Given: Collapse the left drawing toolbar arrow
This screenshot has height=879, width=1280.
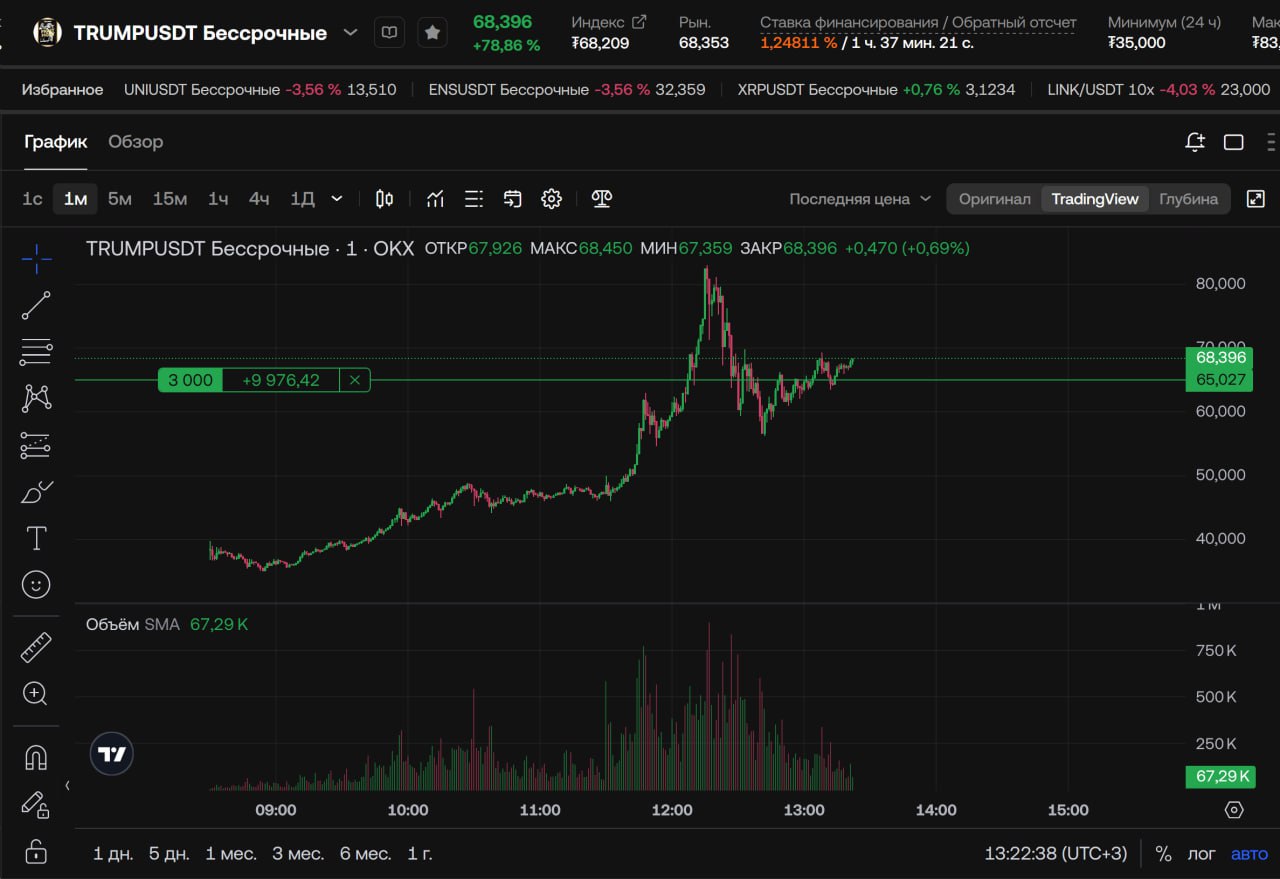Looking at the screenshot, I should coord(68,786).
